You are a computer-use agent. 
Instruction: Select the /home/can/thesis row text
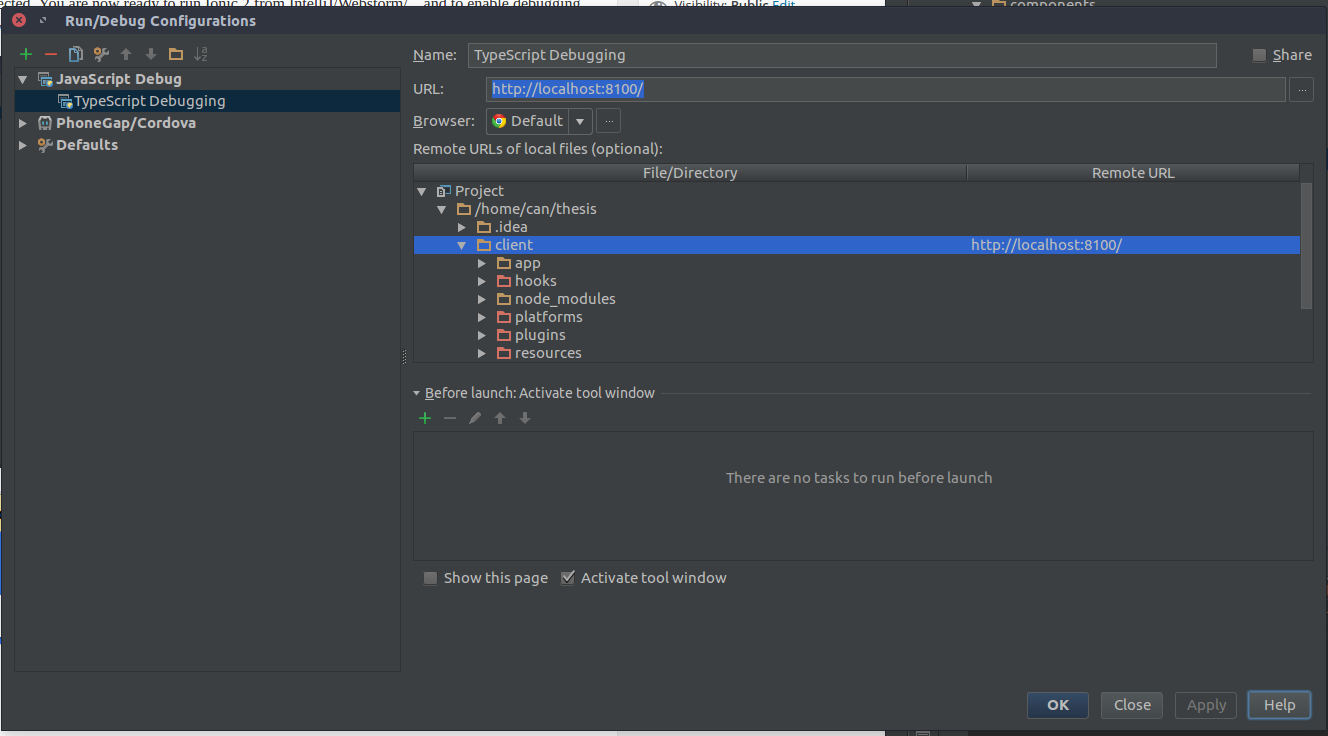click(536, 209)
